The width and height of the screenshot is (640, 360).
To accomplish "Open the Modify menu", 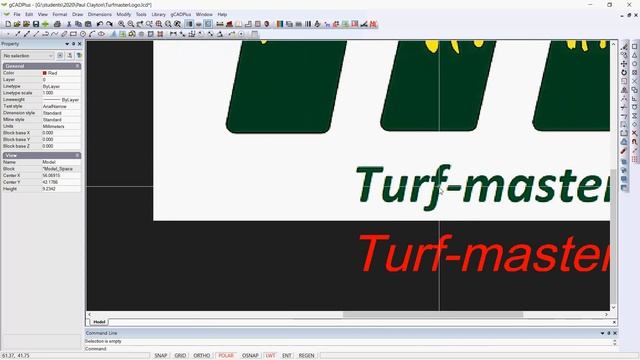I will [x=124, y=14].
